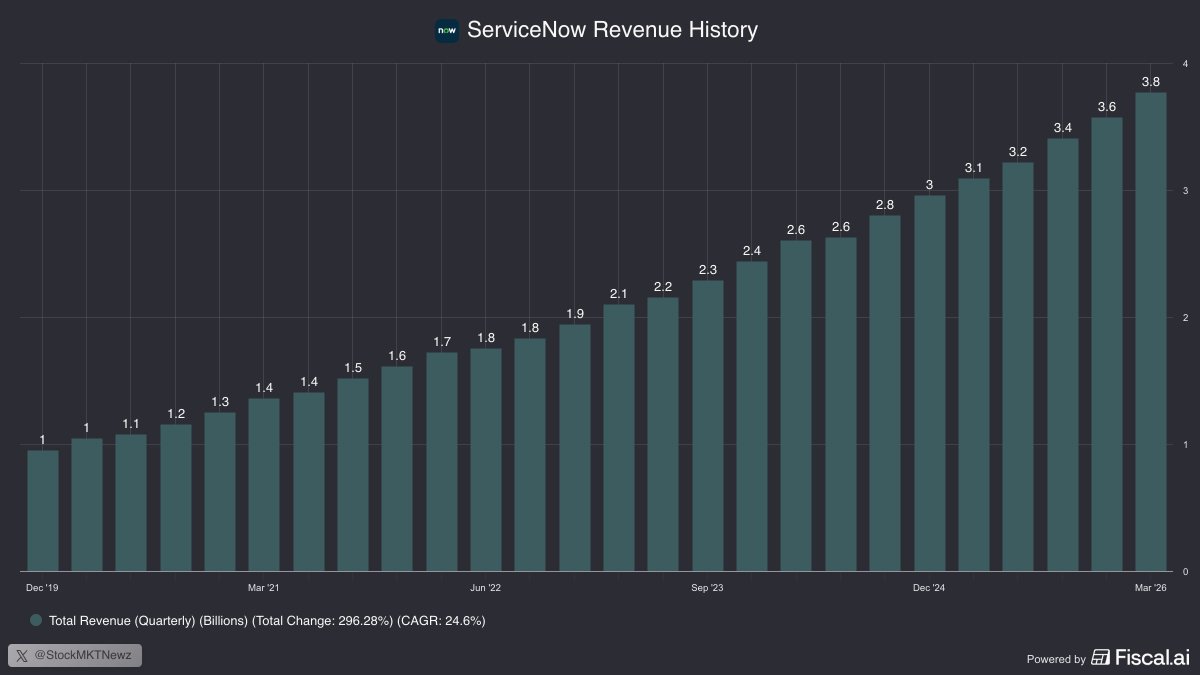Viewport: 1200px width, 675px height.
Task: Click the x-axis label 'Sep '23'
Action: [708, 587]
